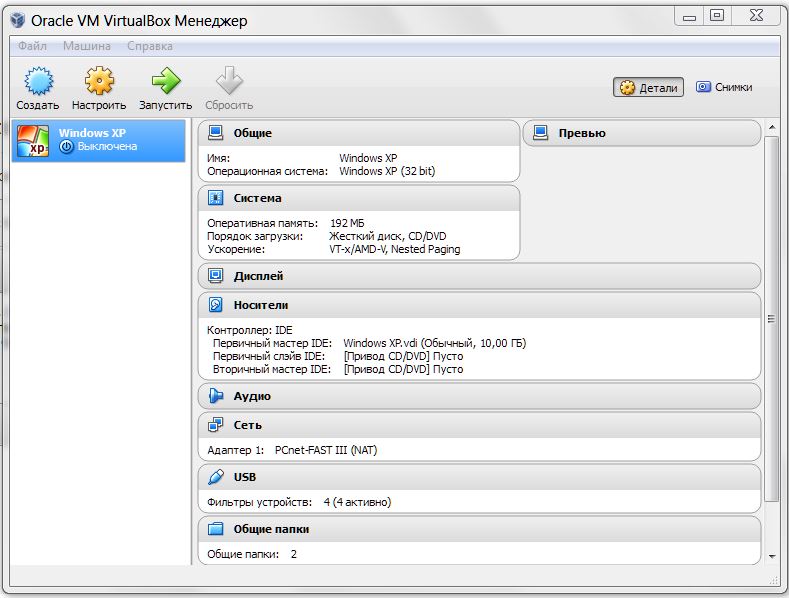789x598 pixels.
Task: Click the Контроллер: IDE label
Action: (x=250, y=330)
